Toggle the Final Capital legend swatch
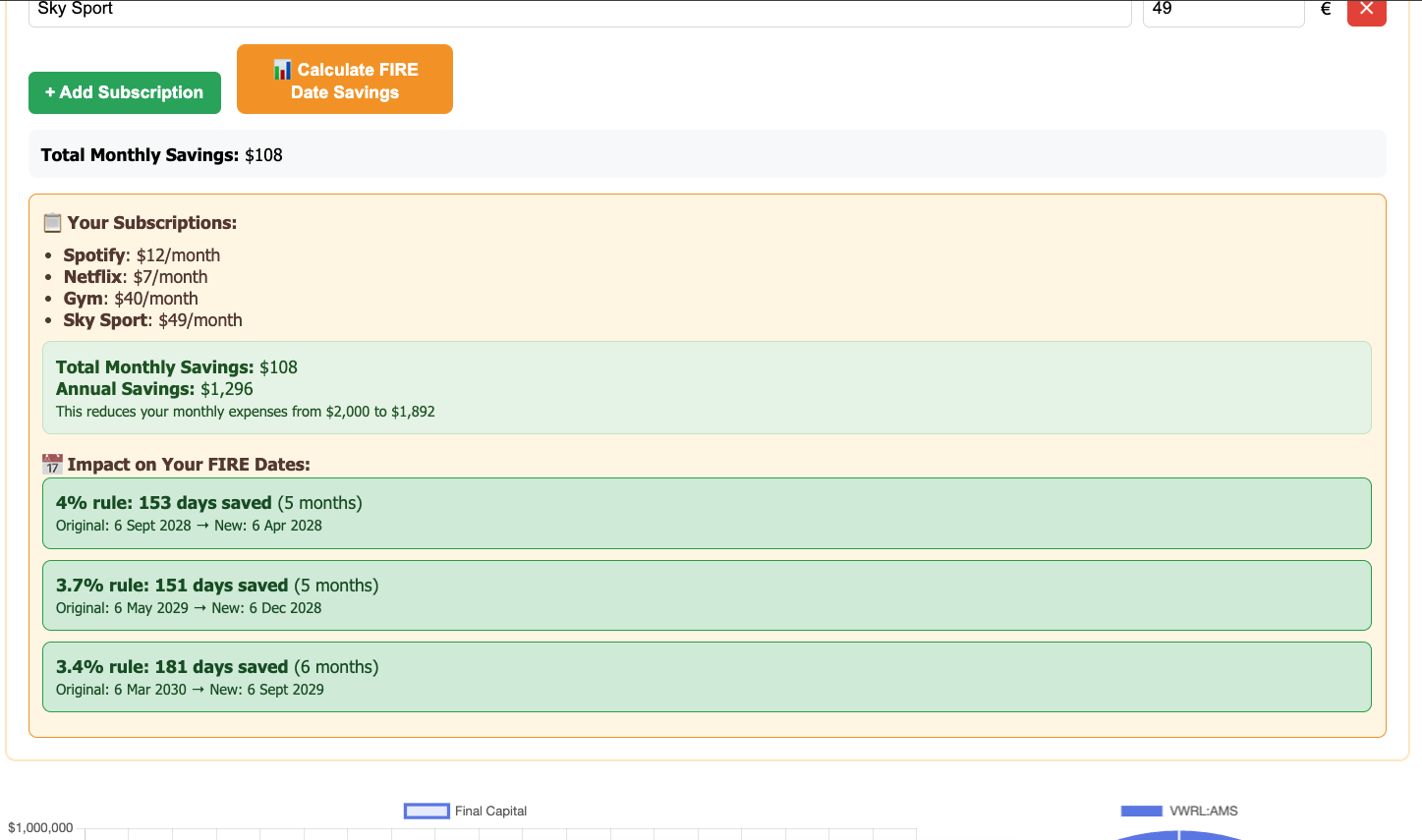Screen dimensions: 1422x840 coord(427,811)
